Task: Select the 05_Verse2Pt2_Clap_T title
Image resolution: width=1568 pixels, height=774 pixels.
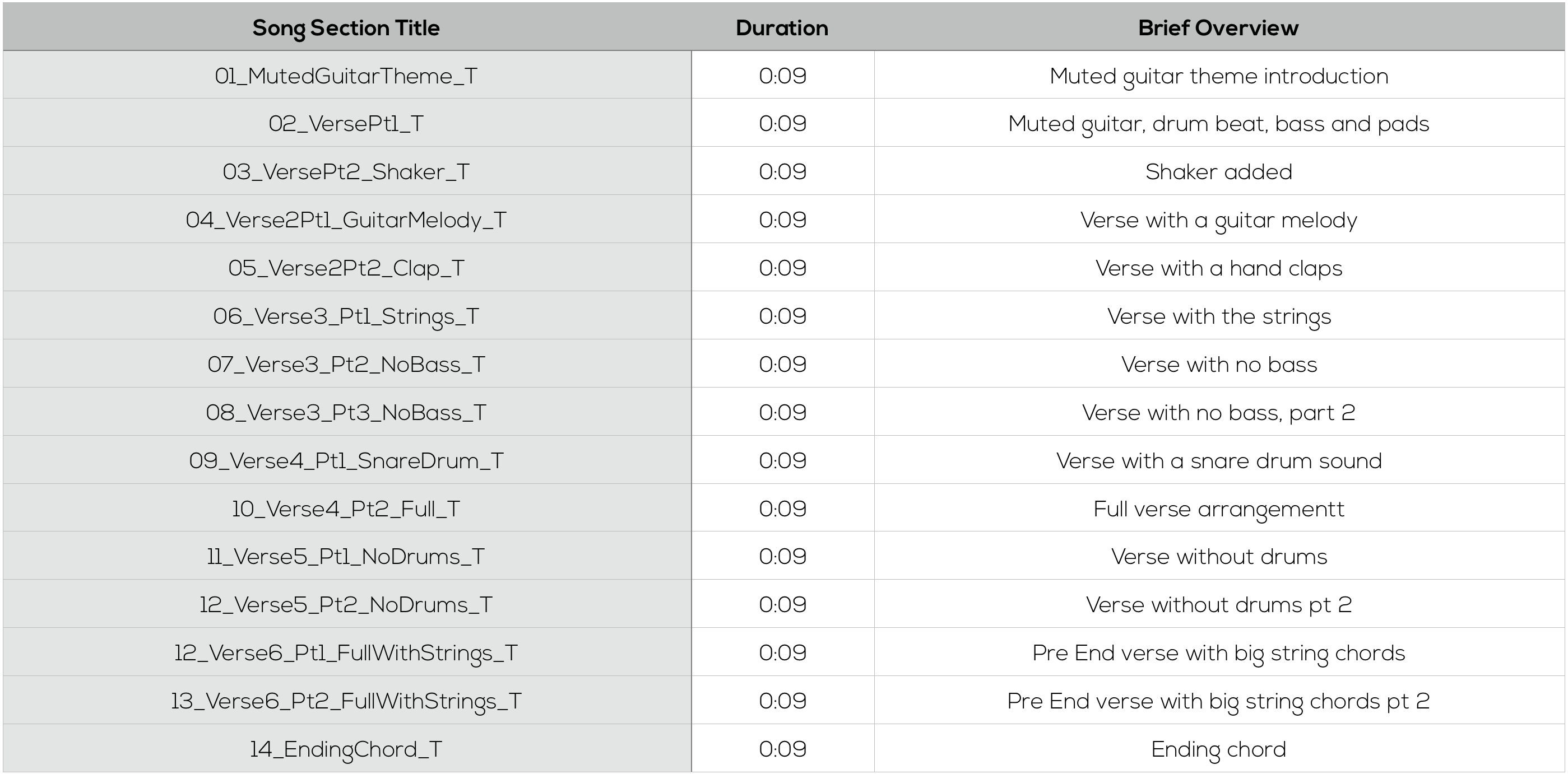Action: (x=346, y=268)
